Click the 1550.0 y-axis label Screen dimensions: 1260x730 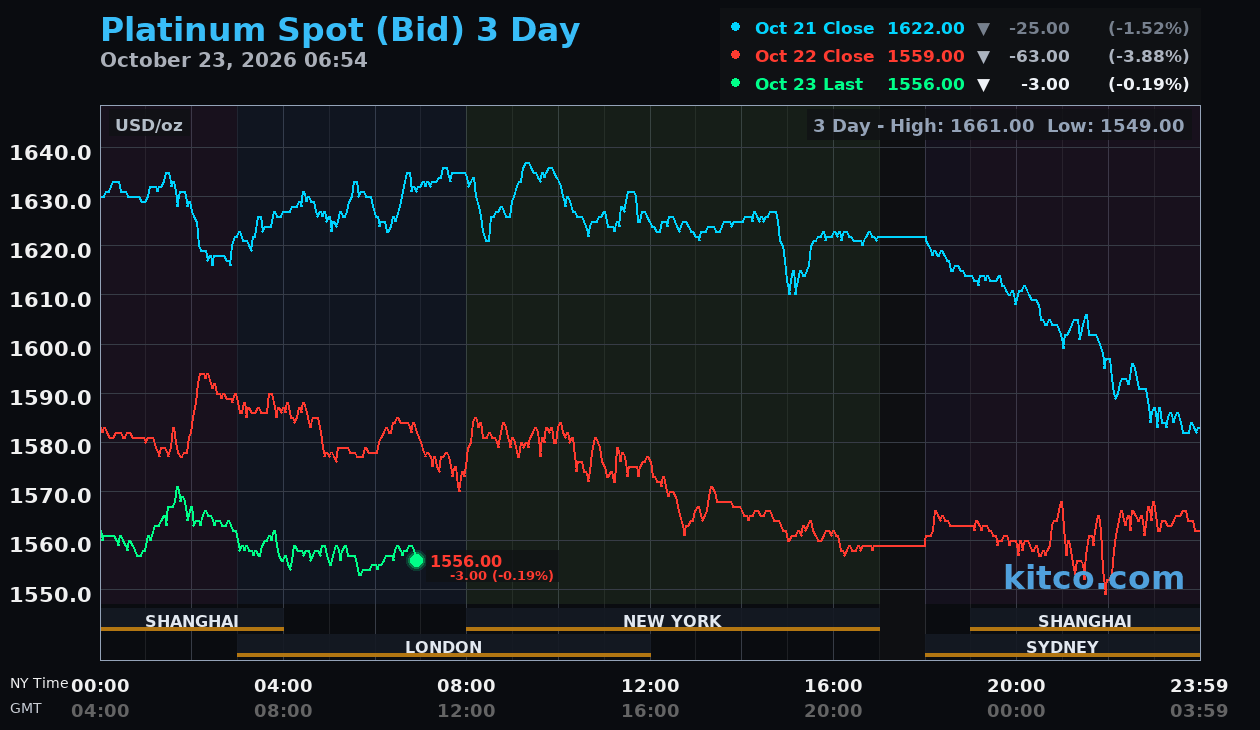pyautogui.click(x=50, y=594)
